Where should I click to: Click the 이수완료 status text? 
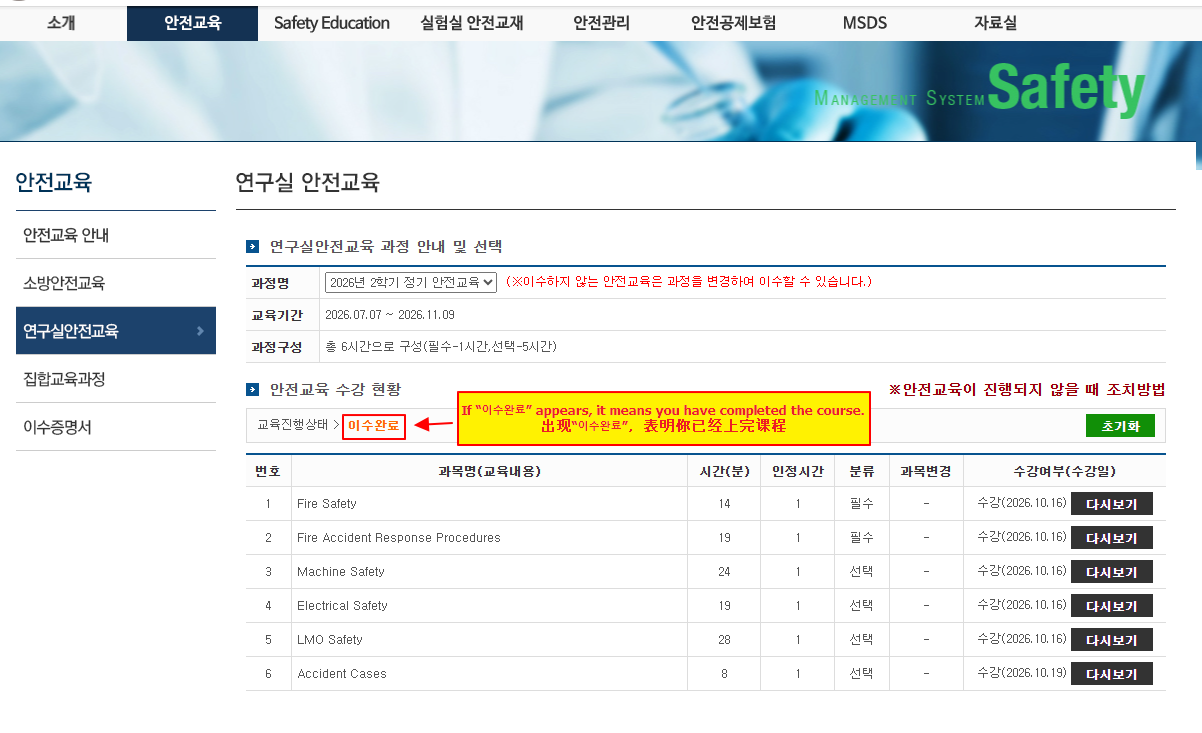point(374,425)
